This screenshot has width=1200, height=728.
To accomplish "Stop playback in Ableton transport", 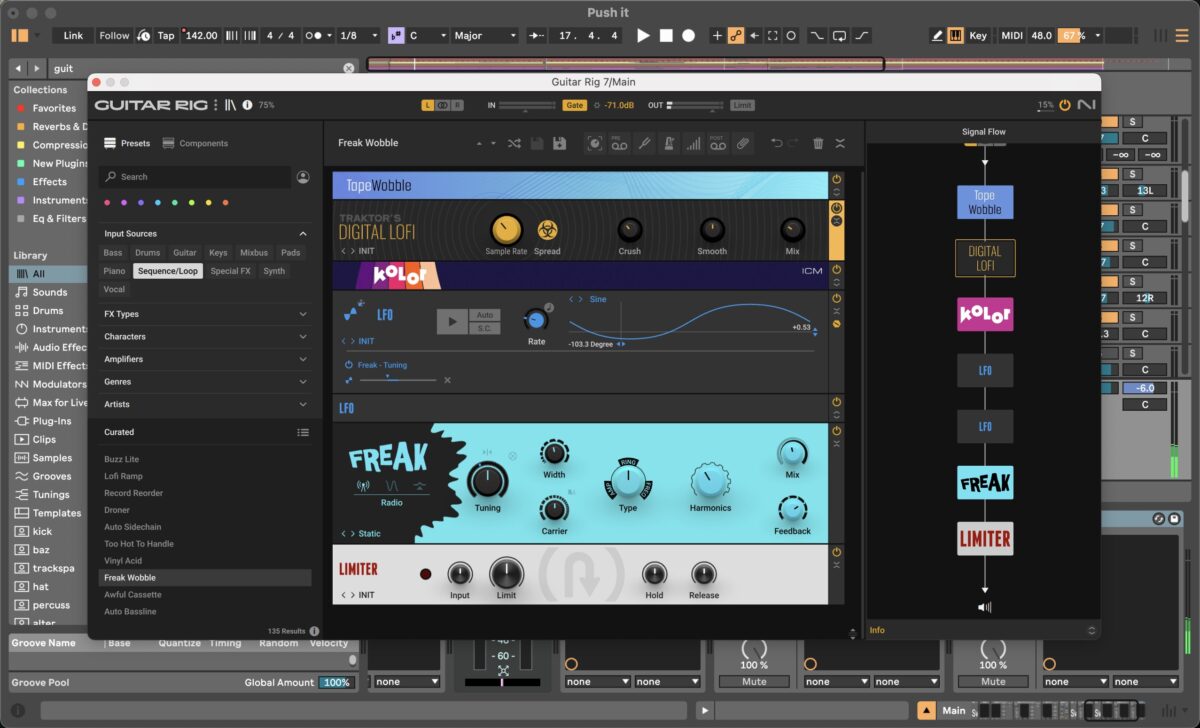I will pyautogui.click(x=666, y=35).
